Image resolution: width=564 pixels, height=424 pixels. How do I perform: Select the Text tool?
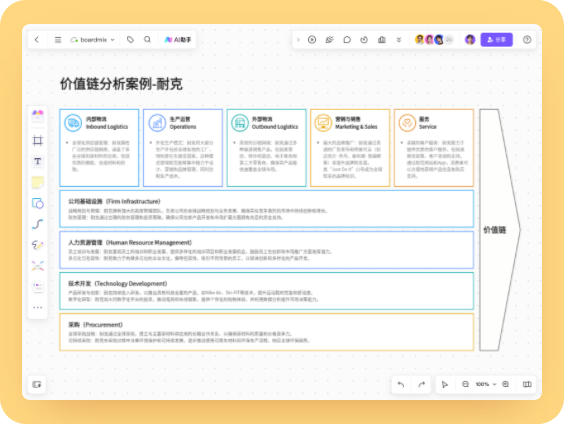coord(37,161)
